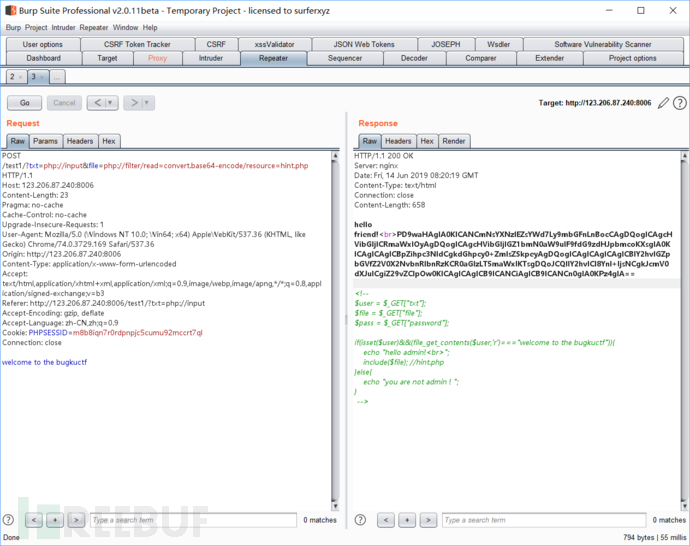Image resolution: width=690 pixels, height=546 pixels.
Task: Show request Hex view
Action: pyautogui.click(x=109, y=141)
